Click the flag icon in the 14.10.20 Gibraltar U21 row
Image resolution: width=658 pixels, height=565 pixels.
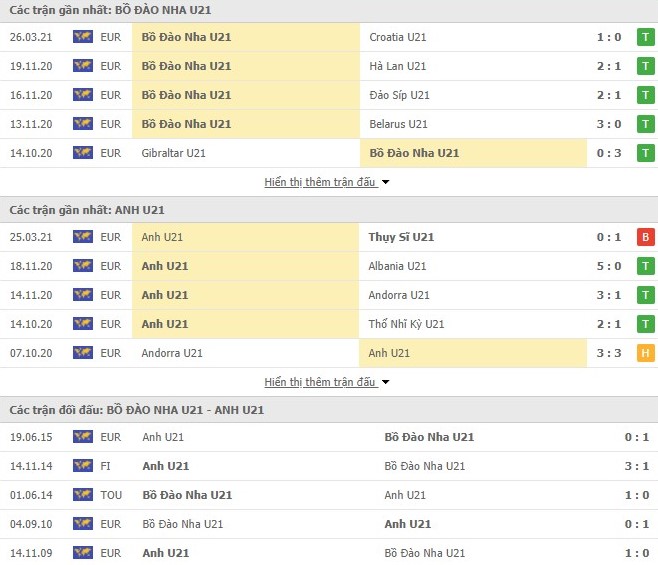(x=82, y=153)
